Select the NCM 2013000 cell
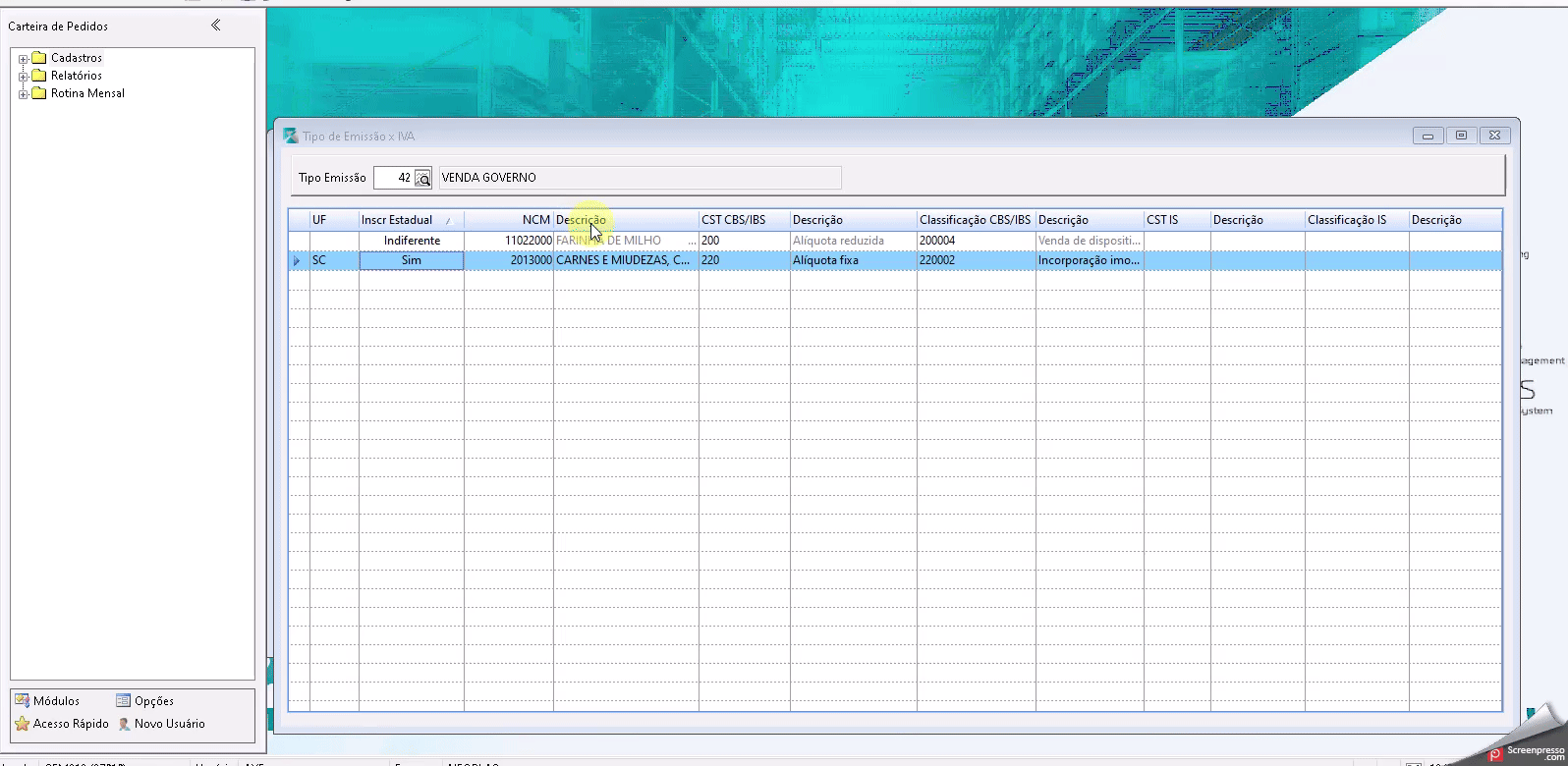 pos(509,260)
